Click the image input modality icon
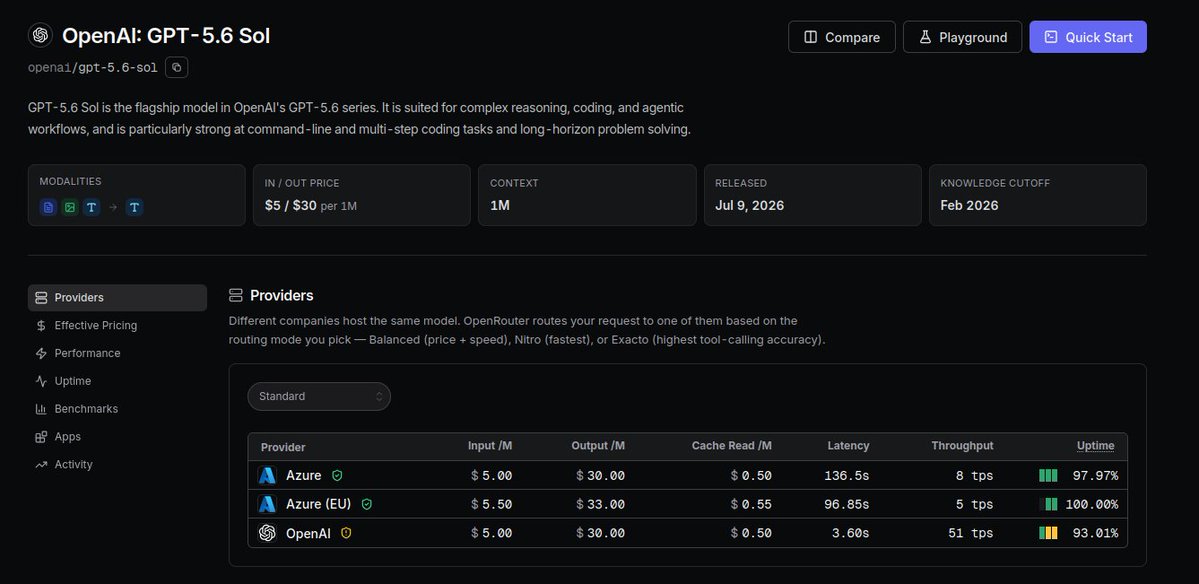This screenshot has height=584, width=1199. click(x=70, y=207)
